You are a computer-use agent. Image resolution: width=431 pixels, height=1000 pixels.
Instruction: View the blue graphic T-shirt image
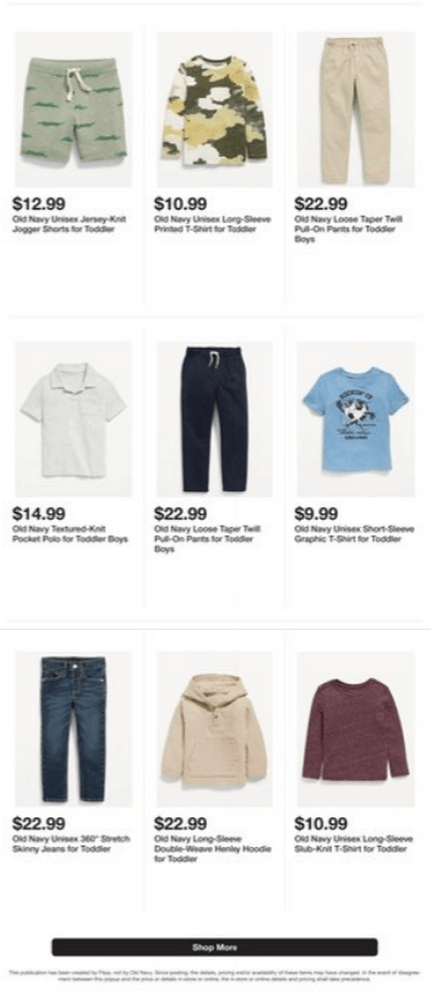coord(356,419)
